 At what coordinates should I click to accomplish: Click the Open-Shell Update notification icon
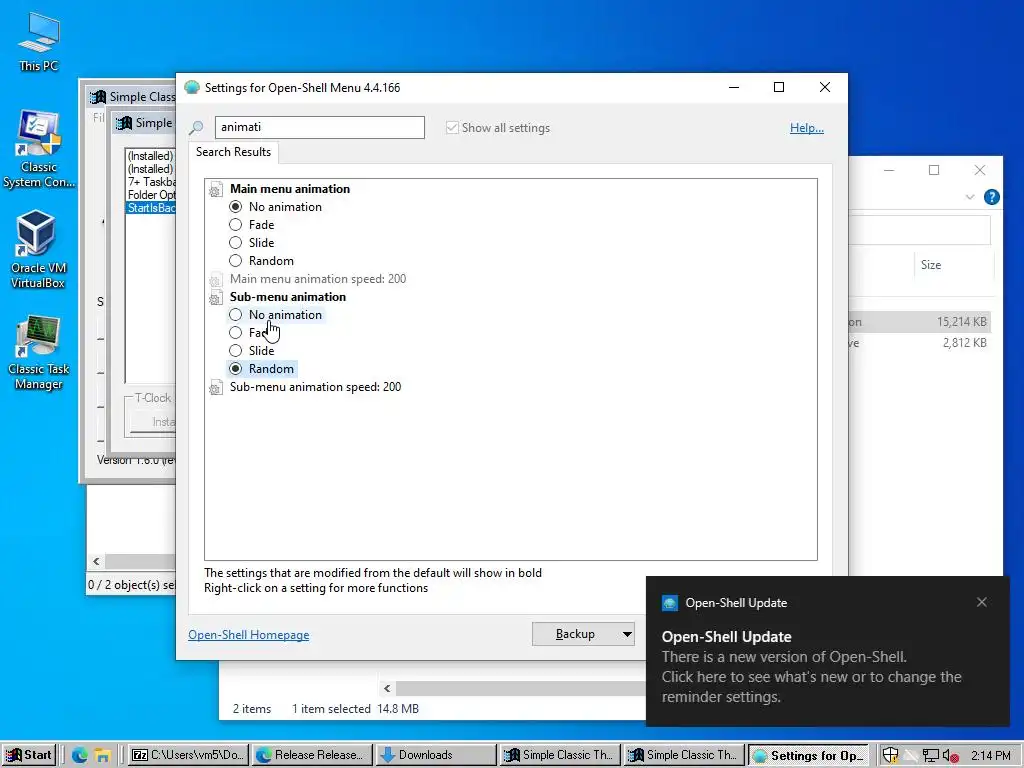[669, 603]
